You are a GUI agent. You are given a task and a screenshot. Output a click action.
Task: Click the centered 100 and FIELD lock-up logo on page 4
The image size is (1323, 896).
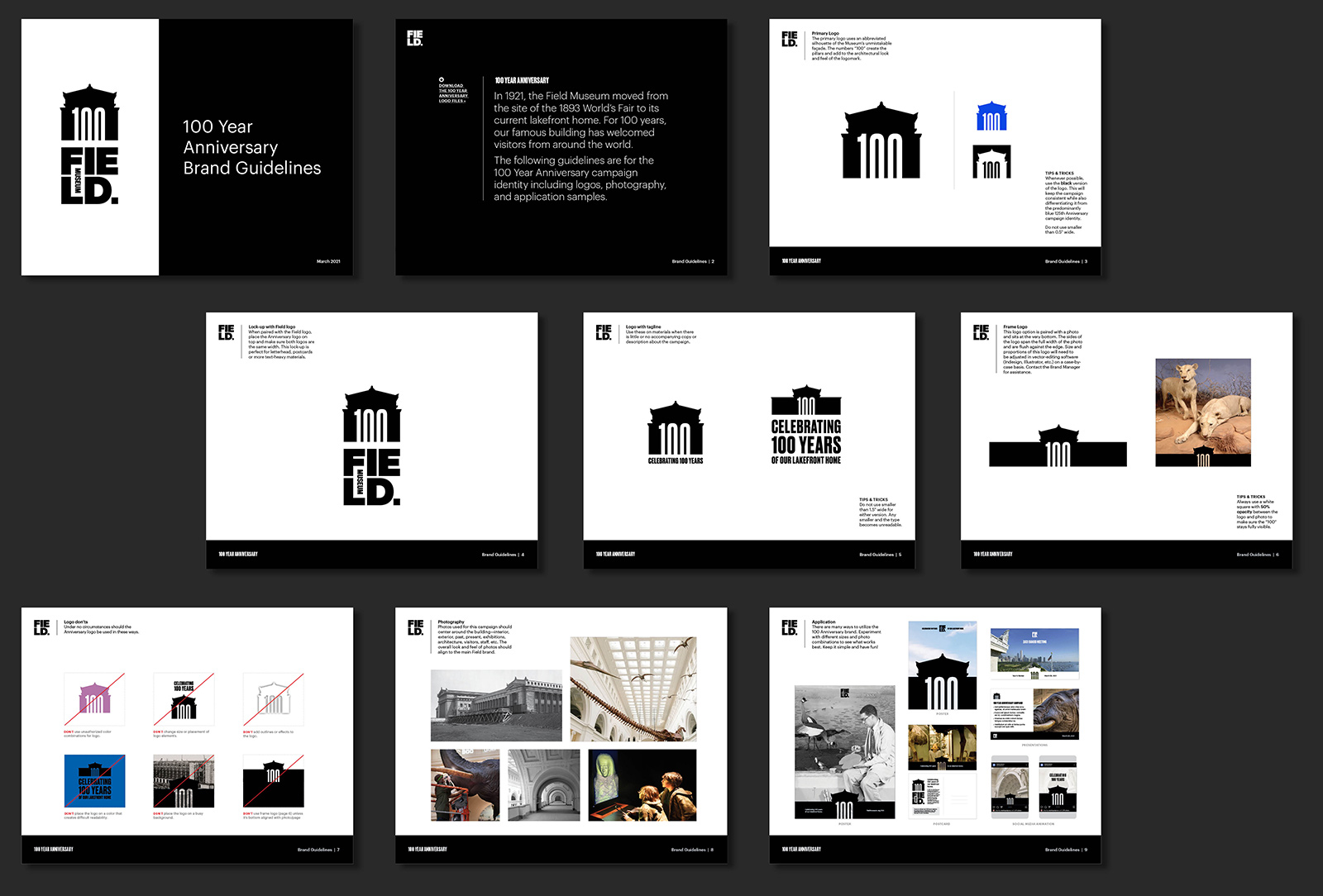click(372, 446)
